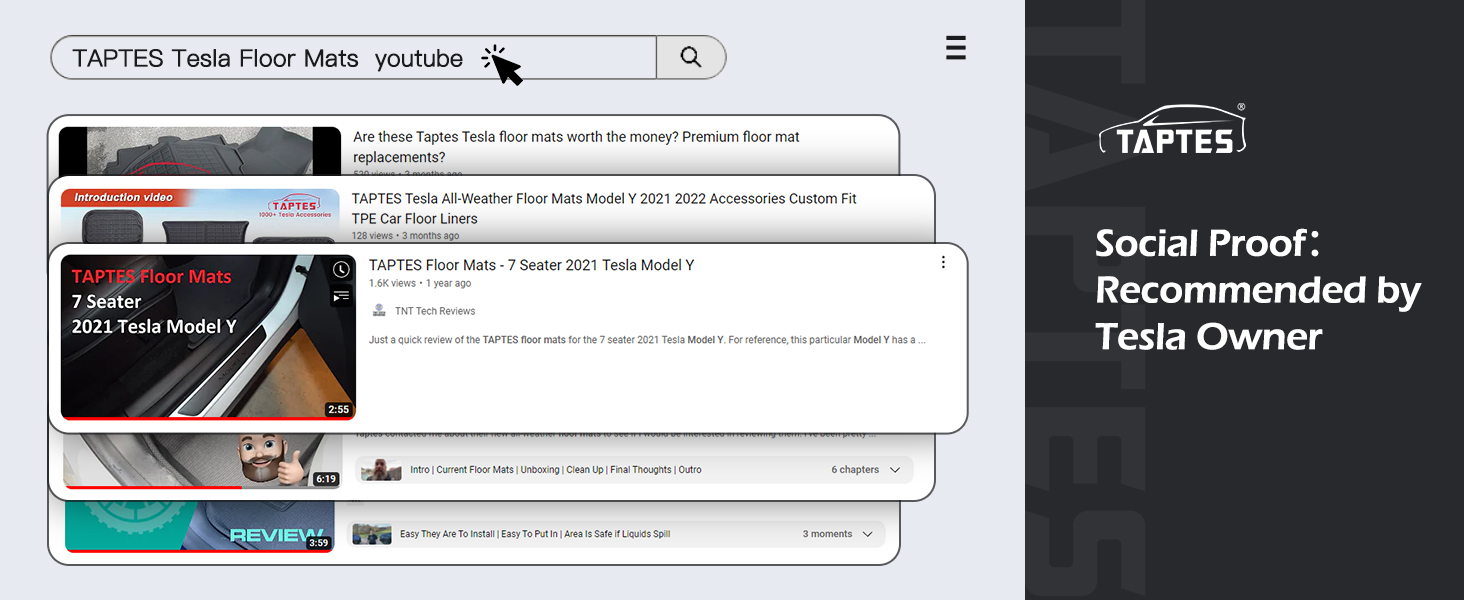Viewport: 1464px width, 600px height.
Task: Expand the 3 moments dropdown
Action: pyautogui.click(x=867, y=534)
